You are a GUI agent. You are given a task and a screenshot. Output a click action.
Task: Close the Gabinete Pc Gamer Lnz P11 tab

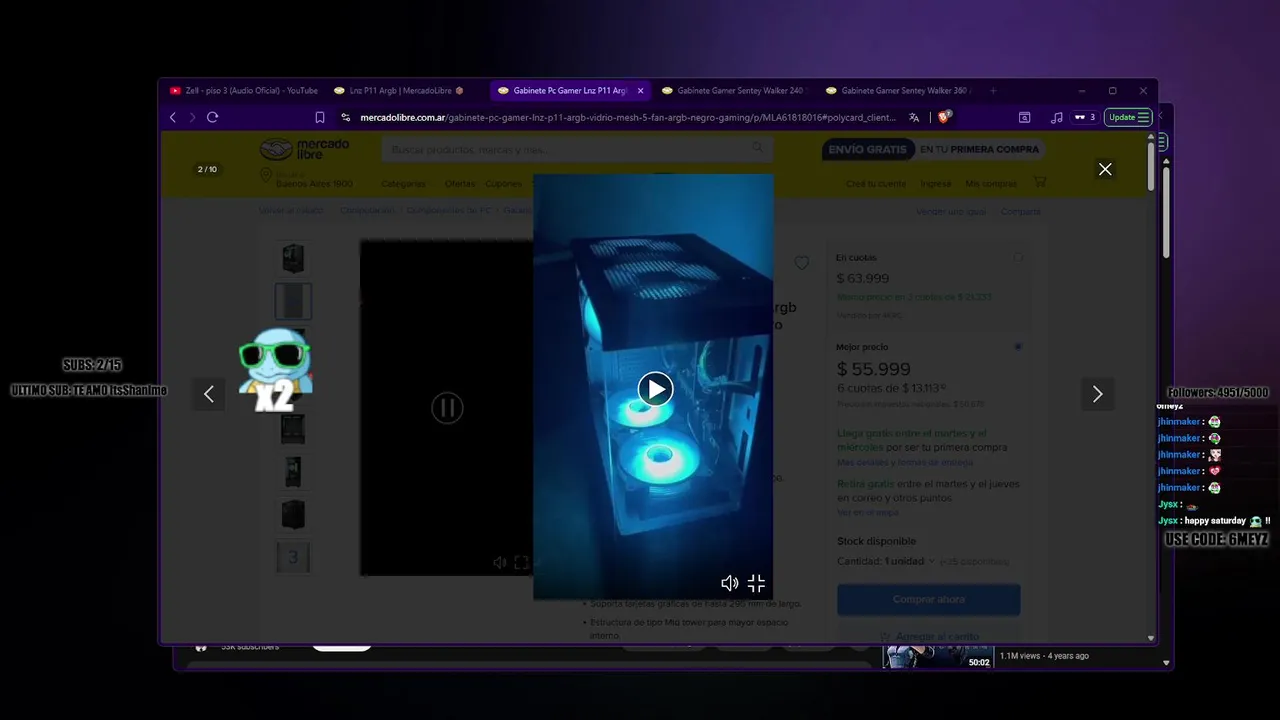(640, 90)
